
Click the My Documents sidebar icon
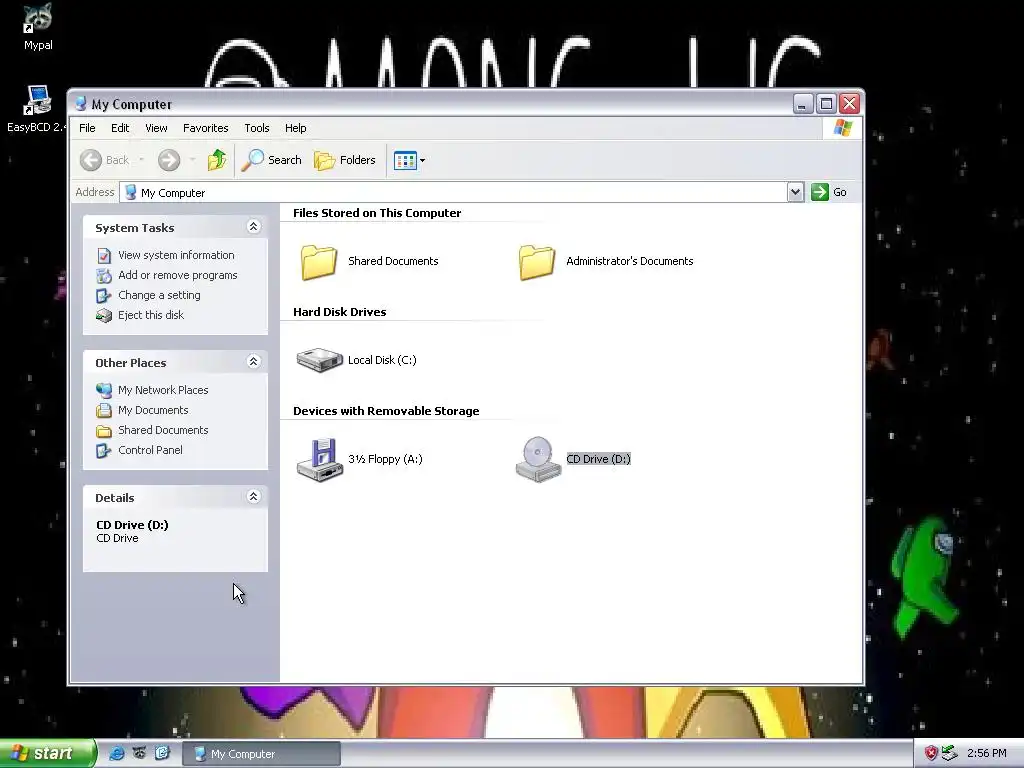point(104,411)
